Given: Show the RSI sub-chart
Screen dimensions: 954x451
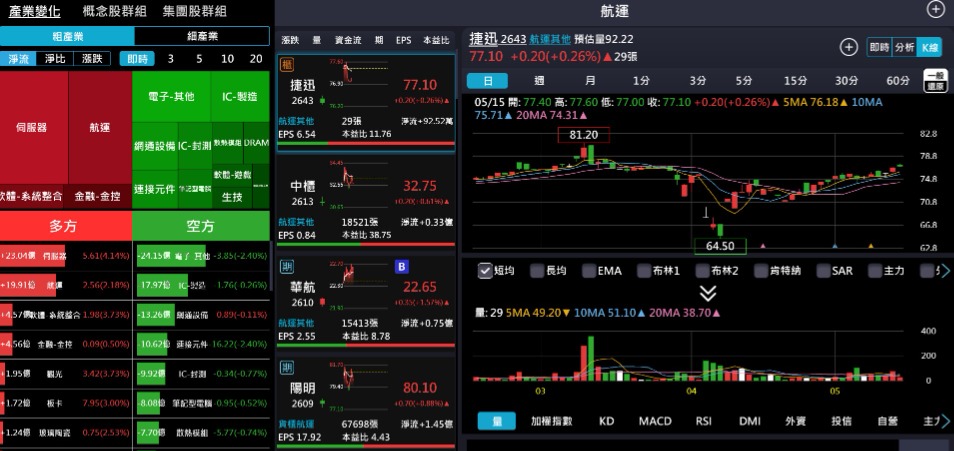Looking at the screenshot, I should point(703,421).
